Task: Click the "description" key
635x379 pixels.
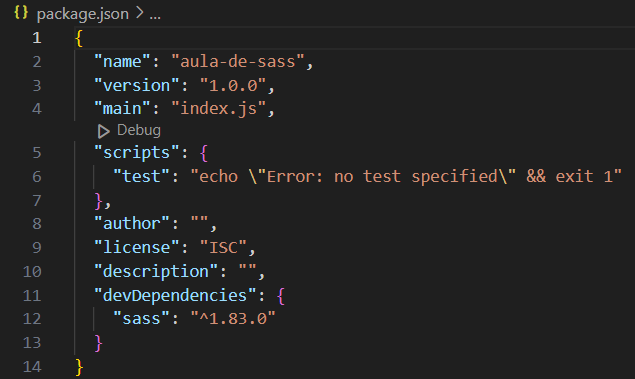Action: (156, 271)
